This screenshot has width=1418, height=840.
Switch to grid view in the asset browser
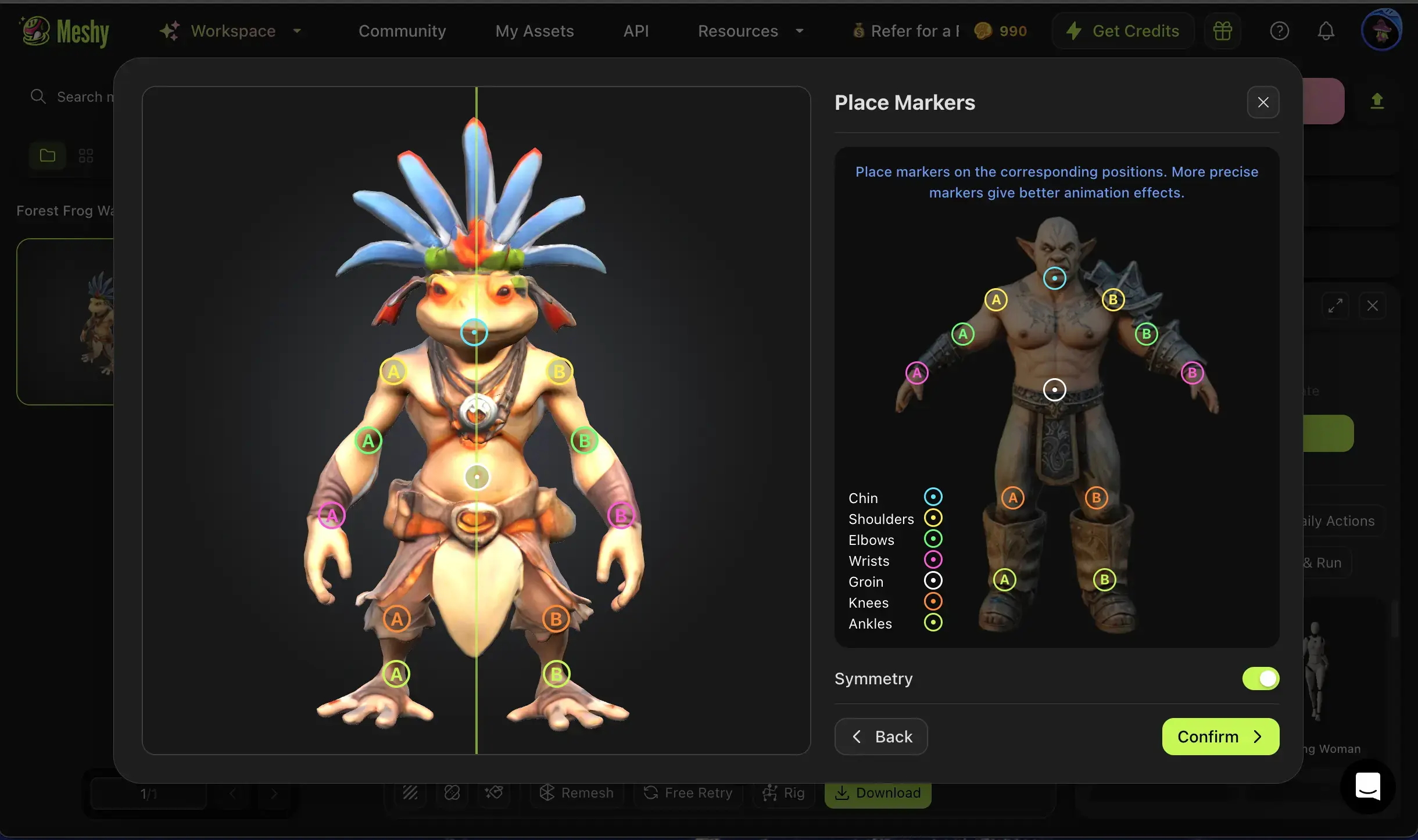point(86,155)
